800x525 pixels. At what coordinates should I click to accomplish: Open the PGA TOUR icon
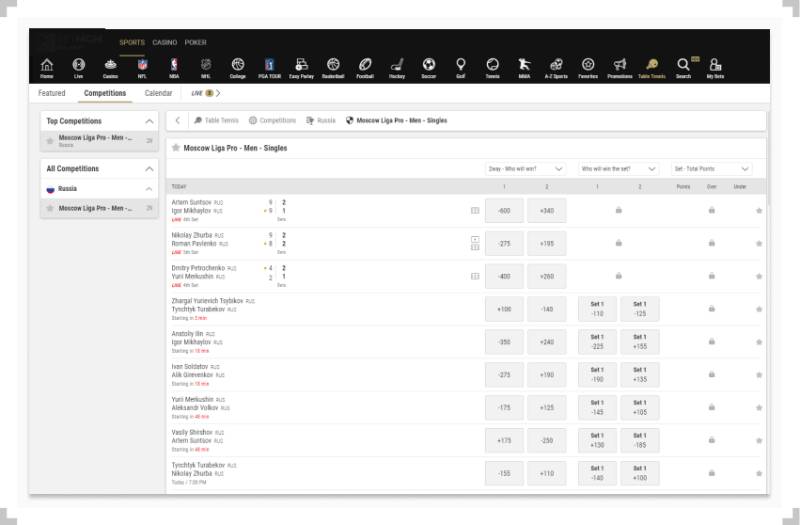[269, 68]
